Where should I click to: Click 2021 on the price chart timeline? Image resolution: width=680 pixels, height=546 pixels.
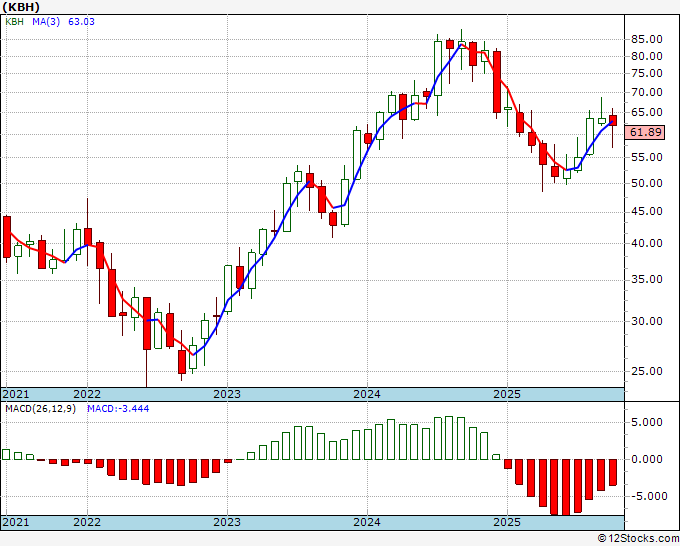pos(16,394)
